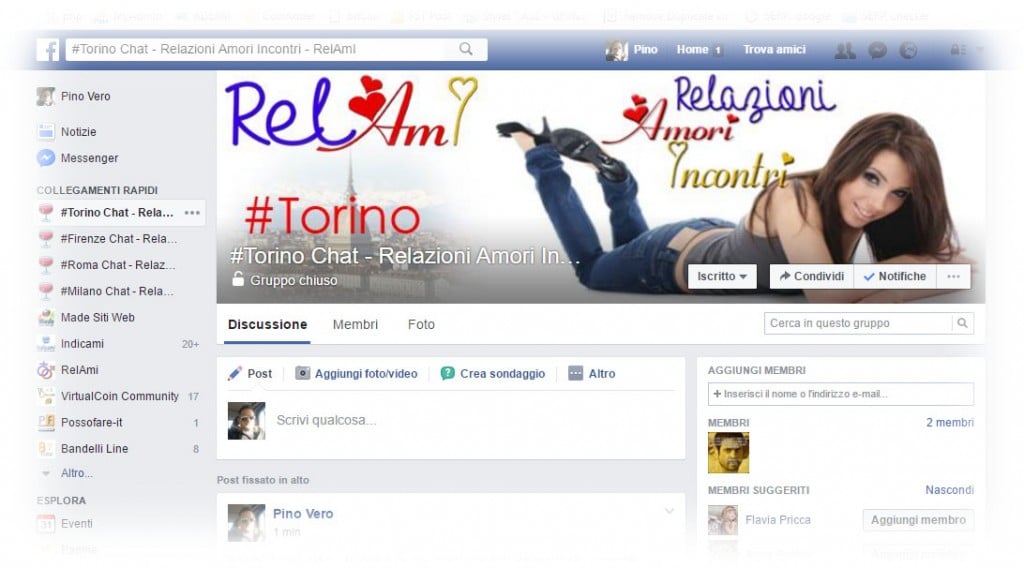Open the chevron menu on Pino Vero's post
The width and height of the screenshot is (1024, 568).
click(x=669, y=511)
